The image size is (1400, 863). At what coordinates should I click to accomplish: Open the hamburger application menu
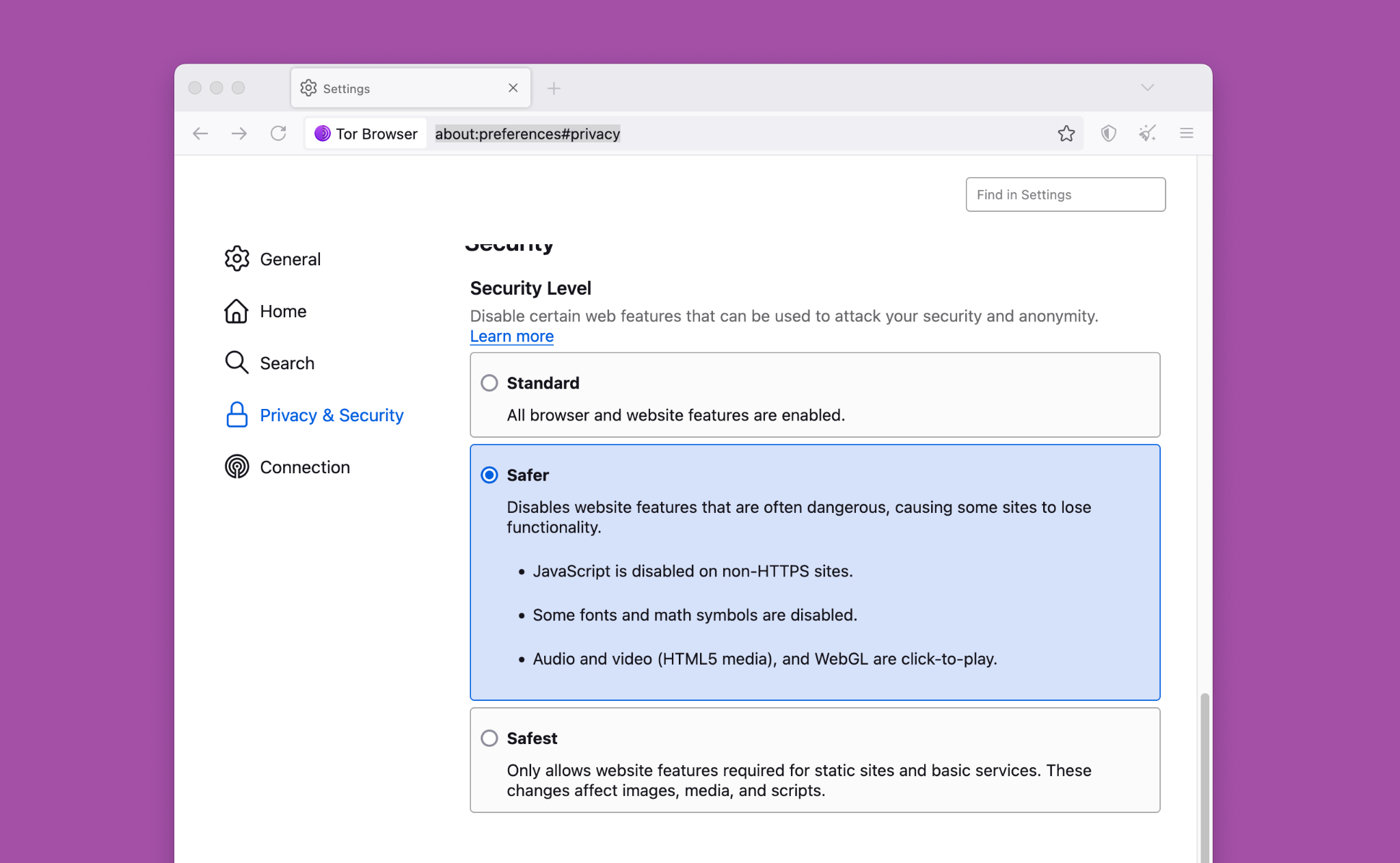point(1186,133)
